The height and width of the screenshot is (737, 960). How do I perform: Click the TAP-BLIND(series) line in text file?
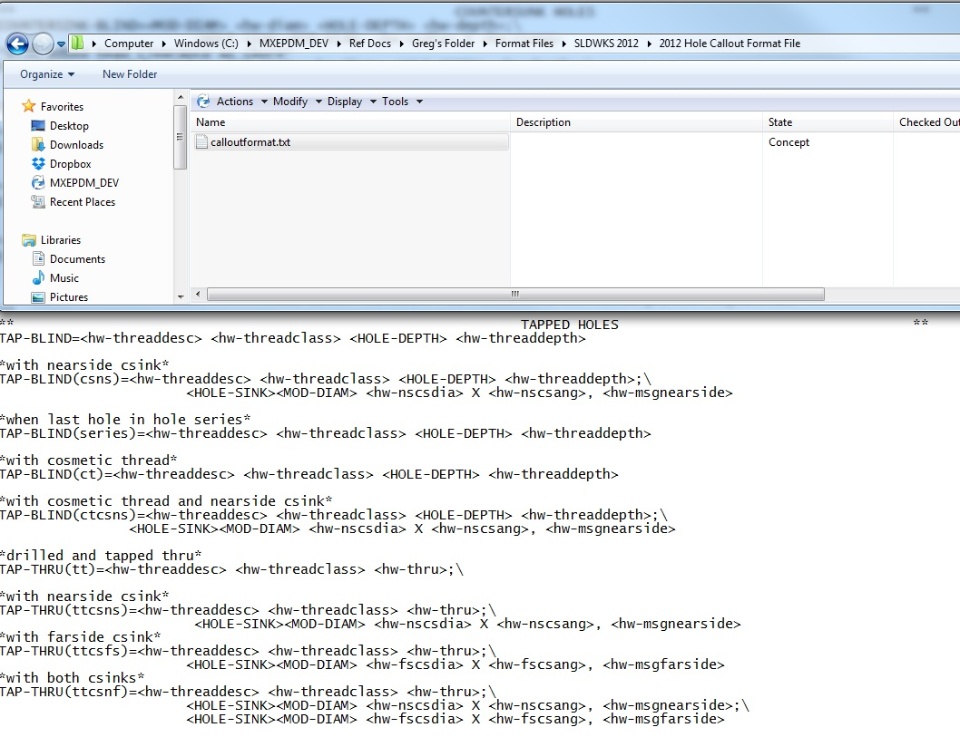[x=325, y=433]
